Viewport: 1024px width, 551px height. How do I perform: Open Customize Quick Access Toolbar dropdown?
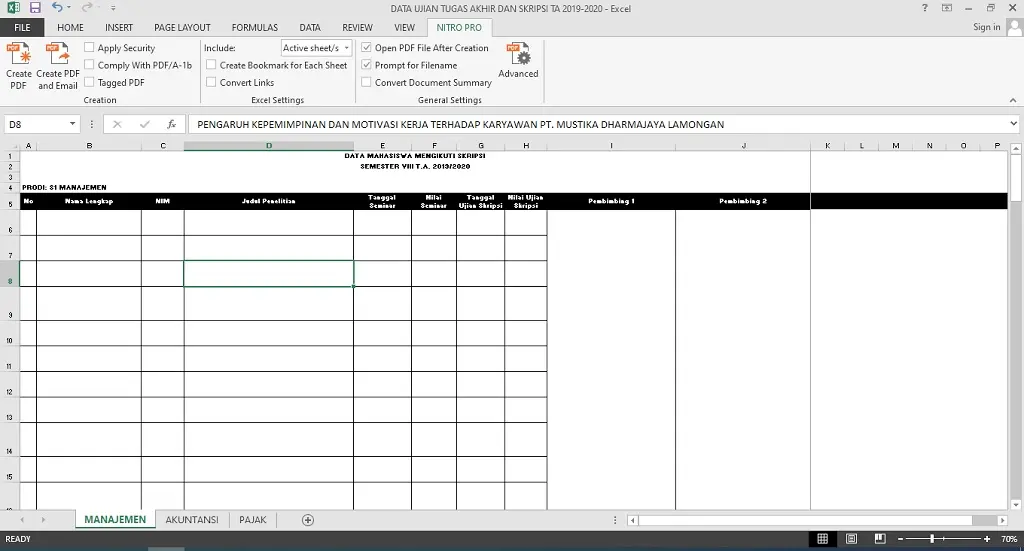pos(113,8)
